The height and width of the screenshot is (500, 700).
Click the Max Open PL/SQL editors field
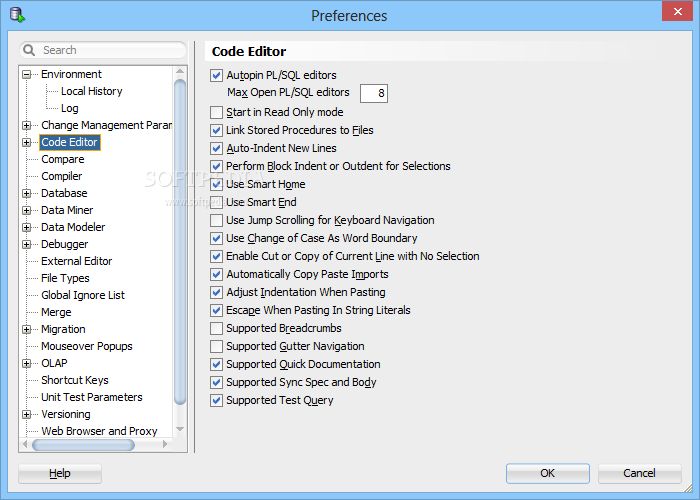pyautogui.click(x=374, y=93)
